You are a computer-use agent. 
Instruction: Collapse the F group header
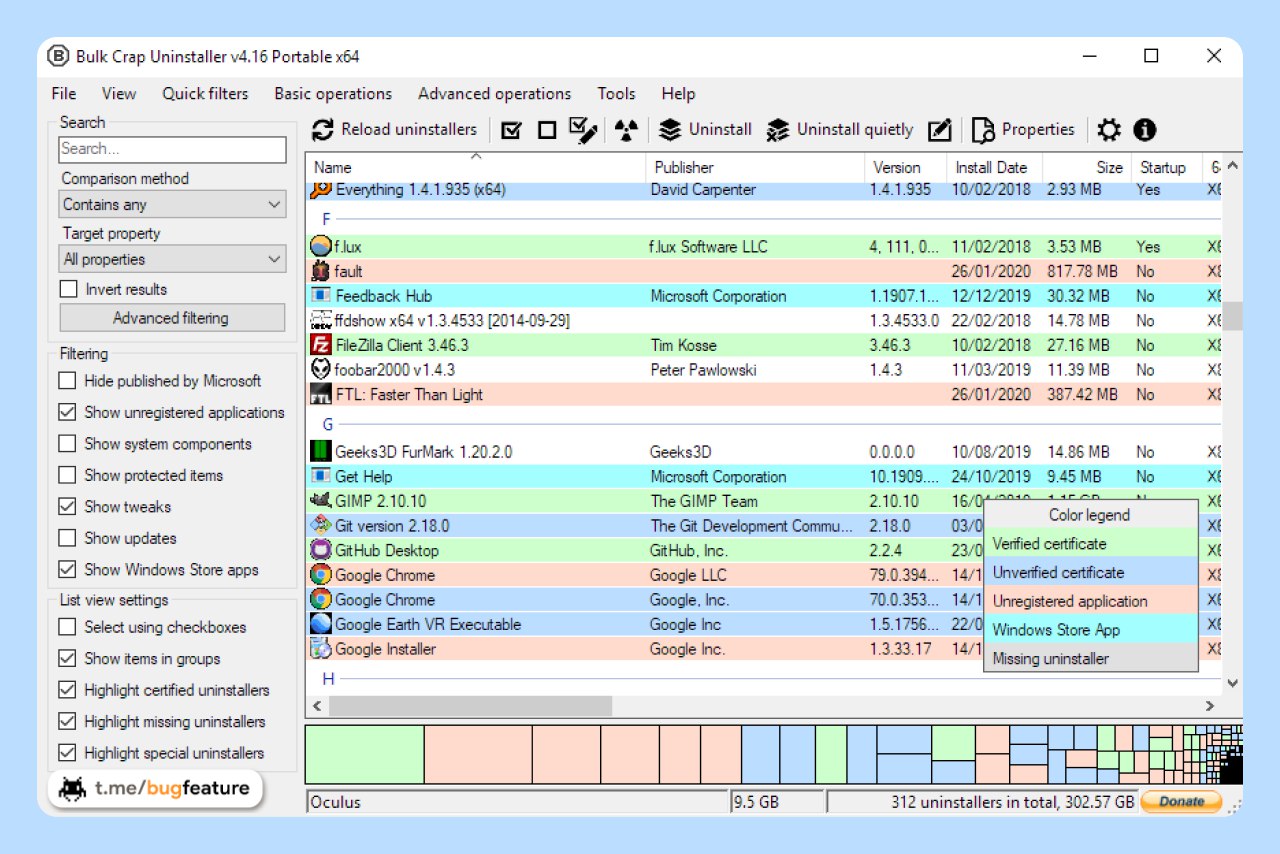[326, 218]
